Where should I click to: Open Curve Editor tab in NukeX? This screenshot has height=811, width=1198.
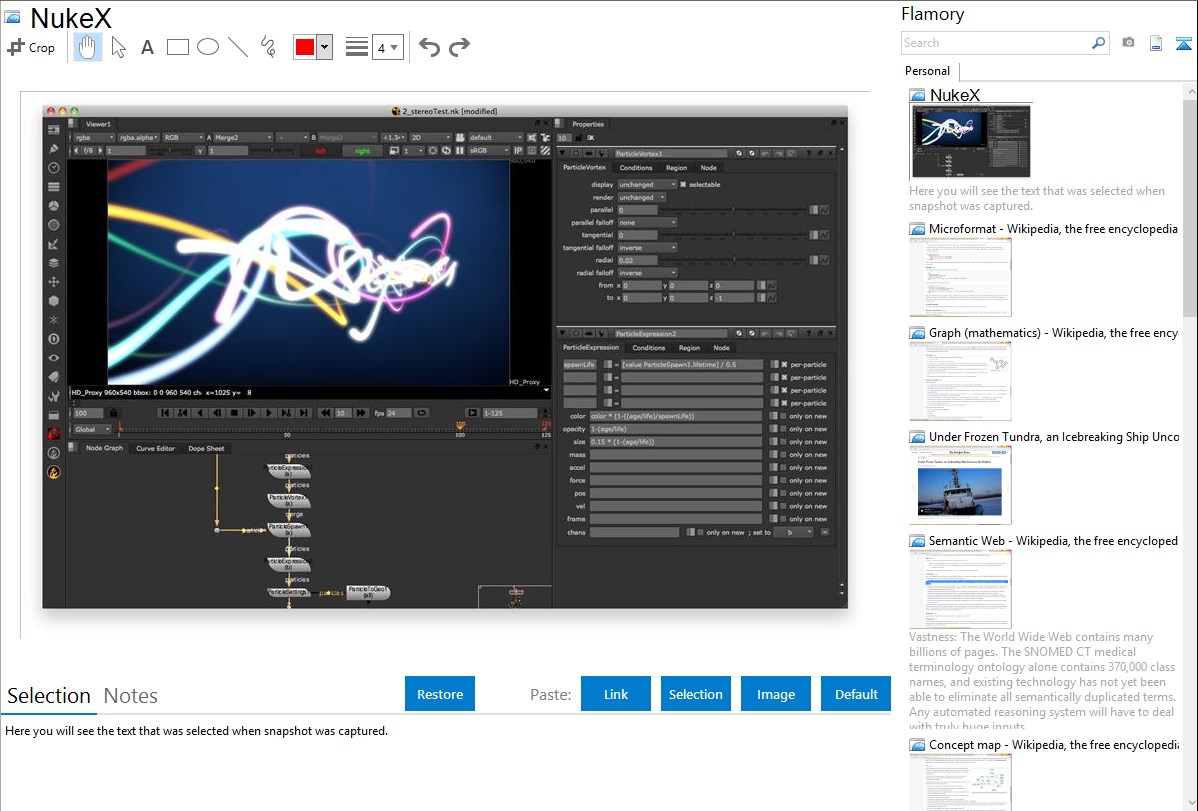pyautogui.click(x=155, y=449)
